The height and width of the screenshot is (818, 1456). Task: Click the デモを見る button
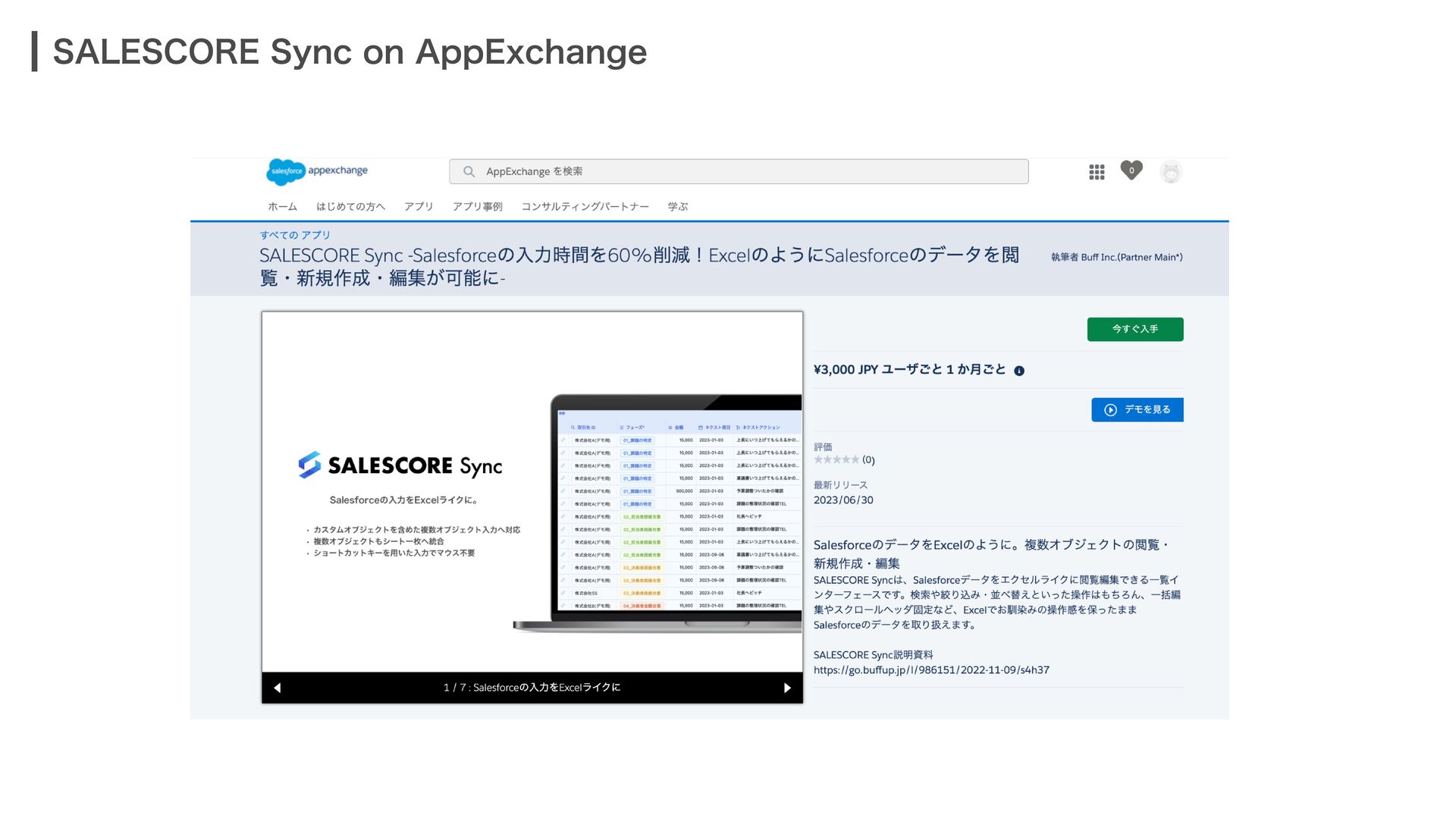click(1137, 409)
